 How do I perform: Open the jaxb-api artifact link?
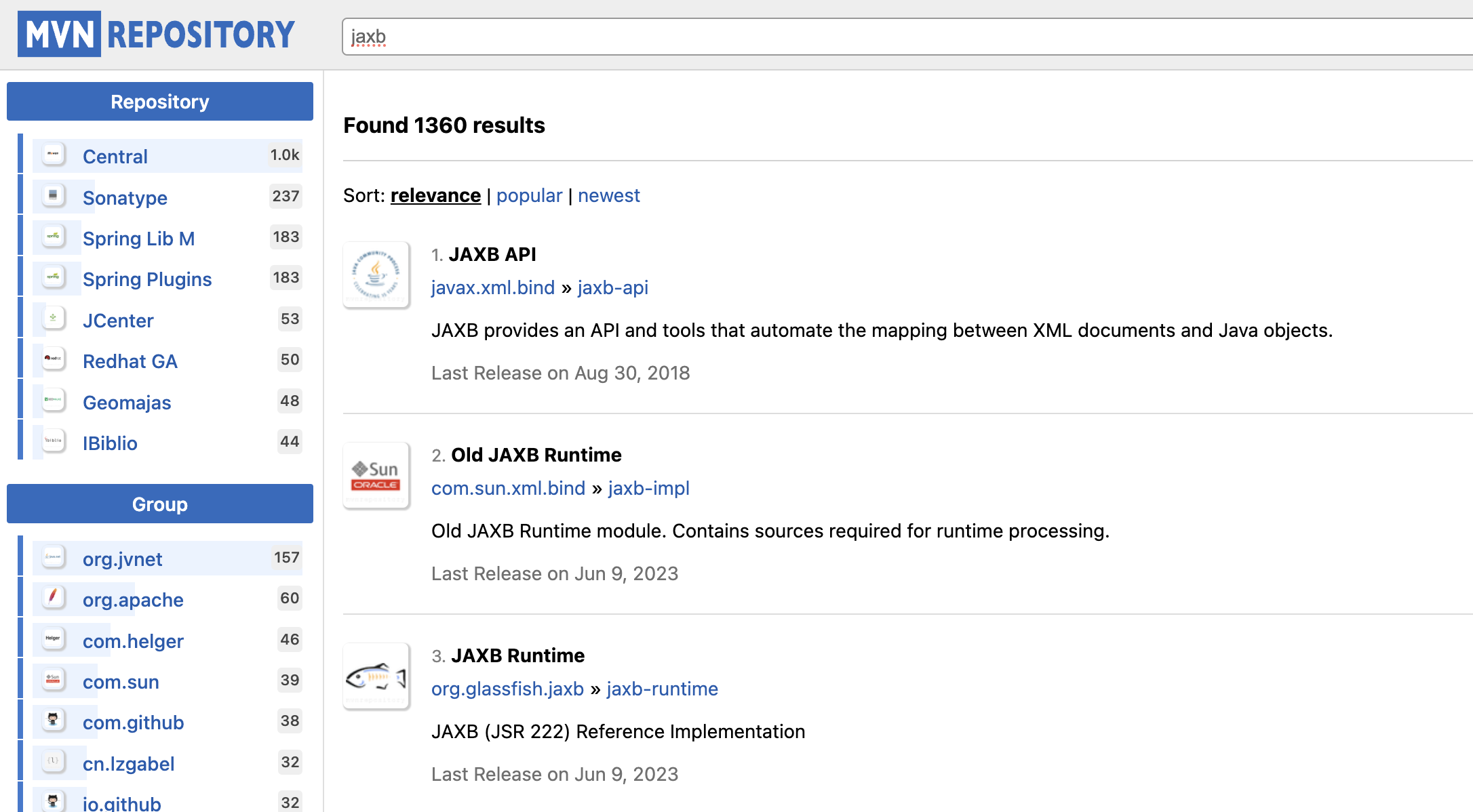(613, 287)
